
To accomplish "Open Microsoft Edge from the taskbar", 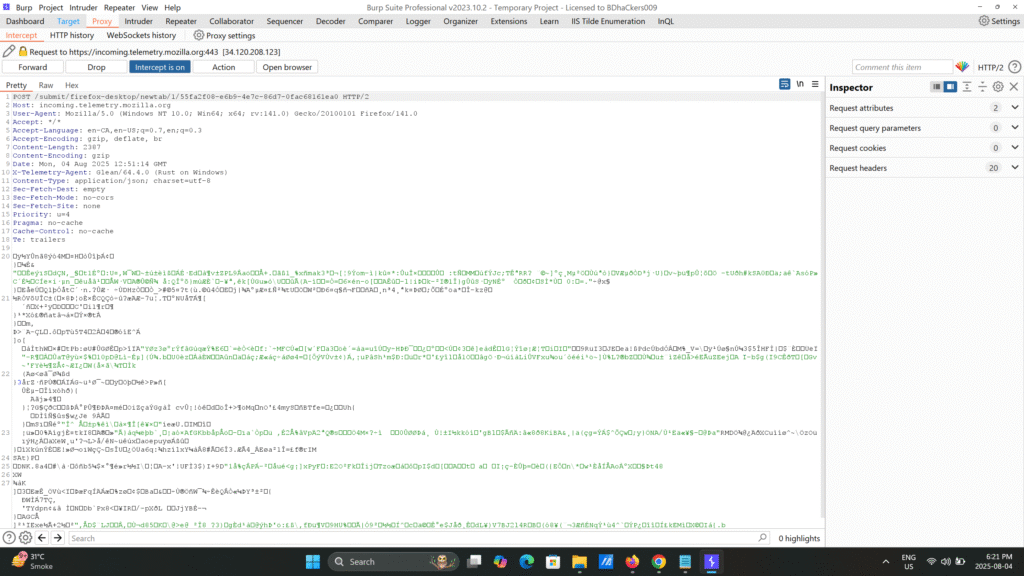I will coord(526,561).
